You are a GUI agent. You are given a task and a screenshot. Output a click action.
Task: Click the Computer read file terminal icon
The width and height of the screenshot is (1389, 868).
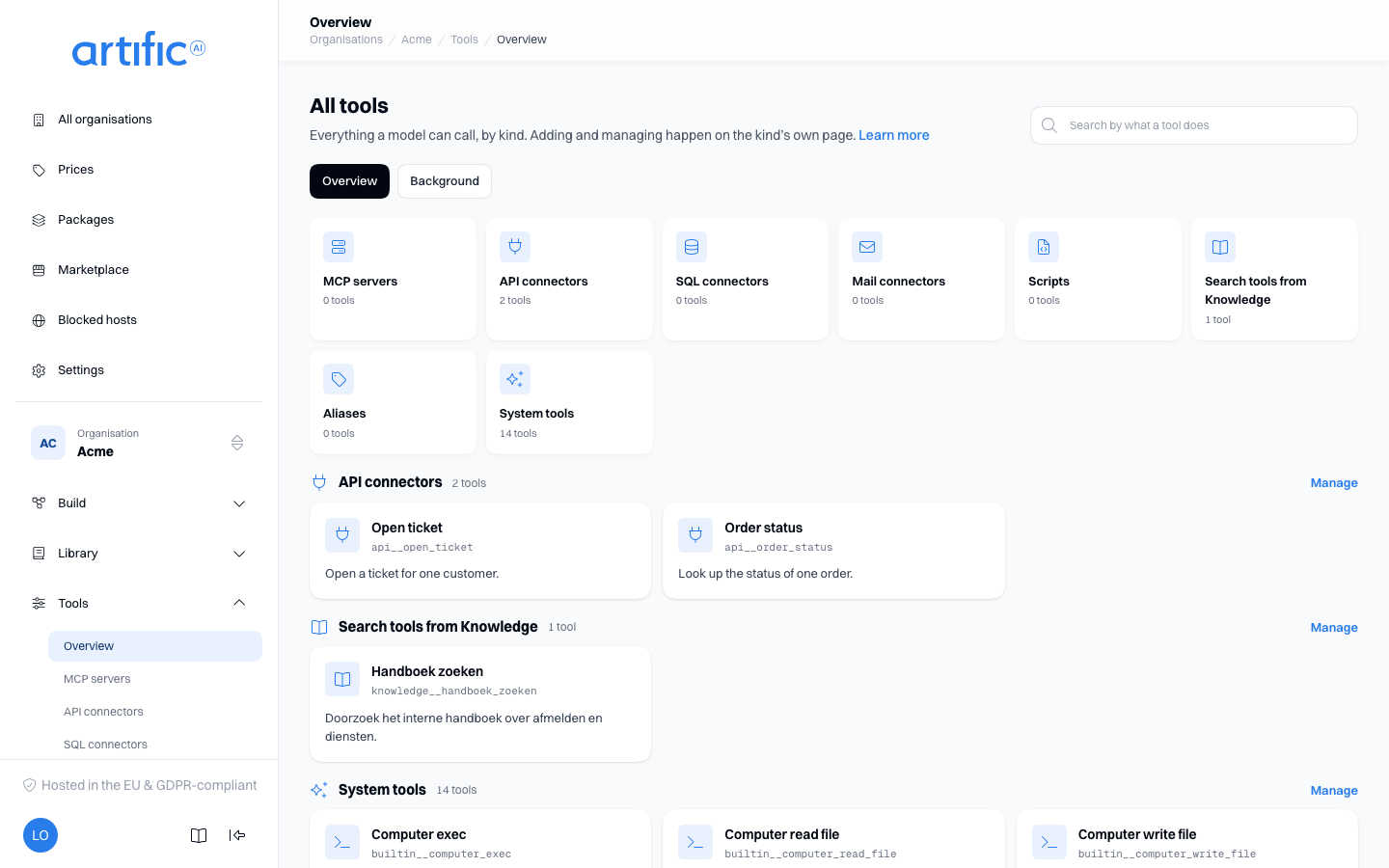(x=695, y=842)
